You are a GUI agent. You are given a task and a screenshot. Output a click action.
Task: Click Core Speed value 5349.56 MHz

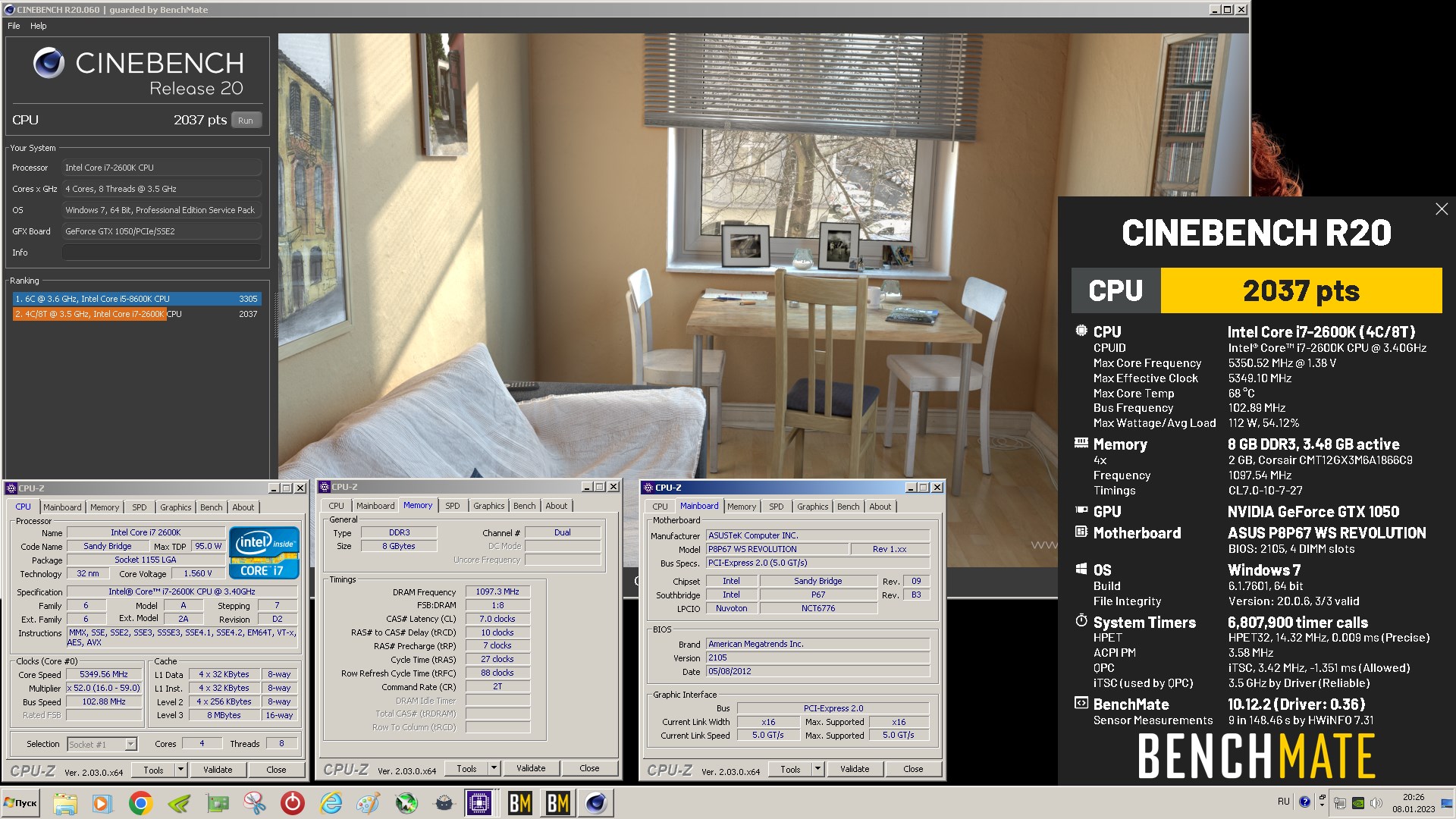click(104, 674)
